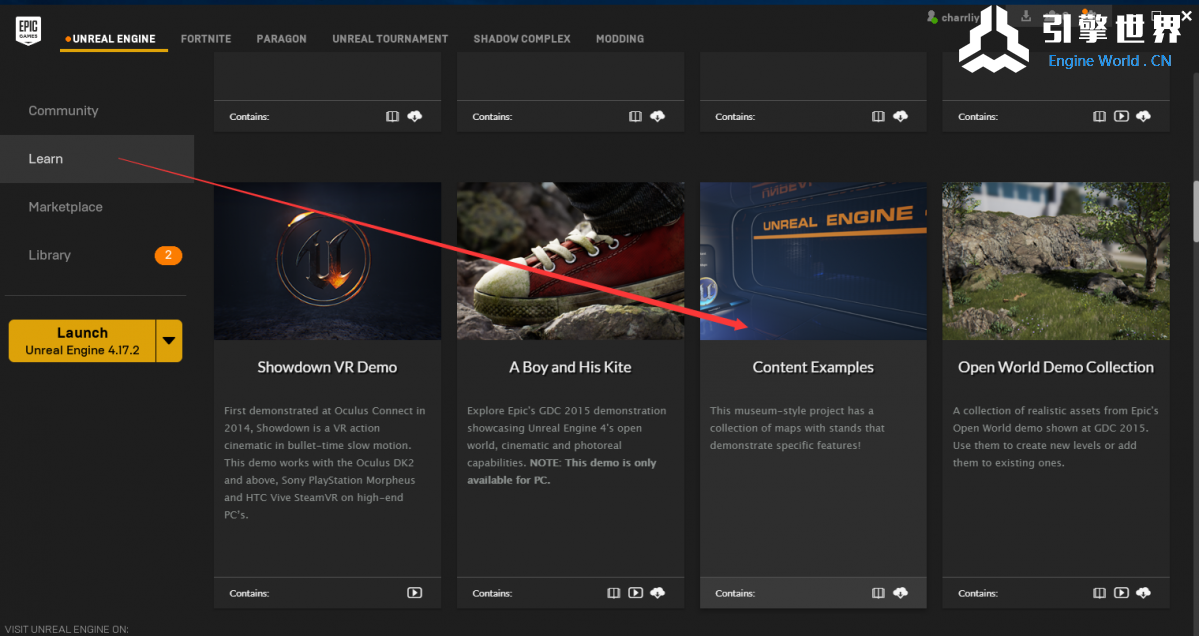The width and height of the screenshot is (1199, 636).
Task: Go to the Unreal Tournament tab
Action: coord(390,39)
